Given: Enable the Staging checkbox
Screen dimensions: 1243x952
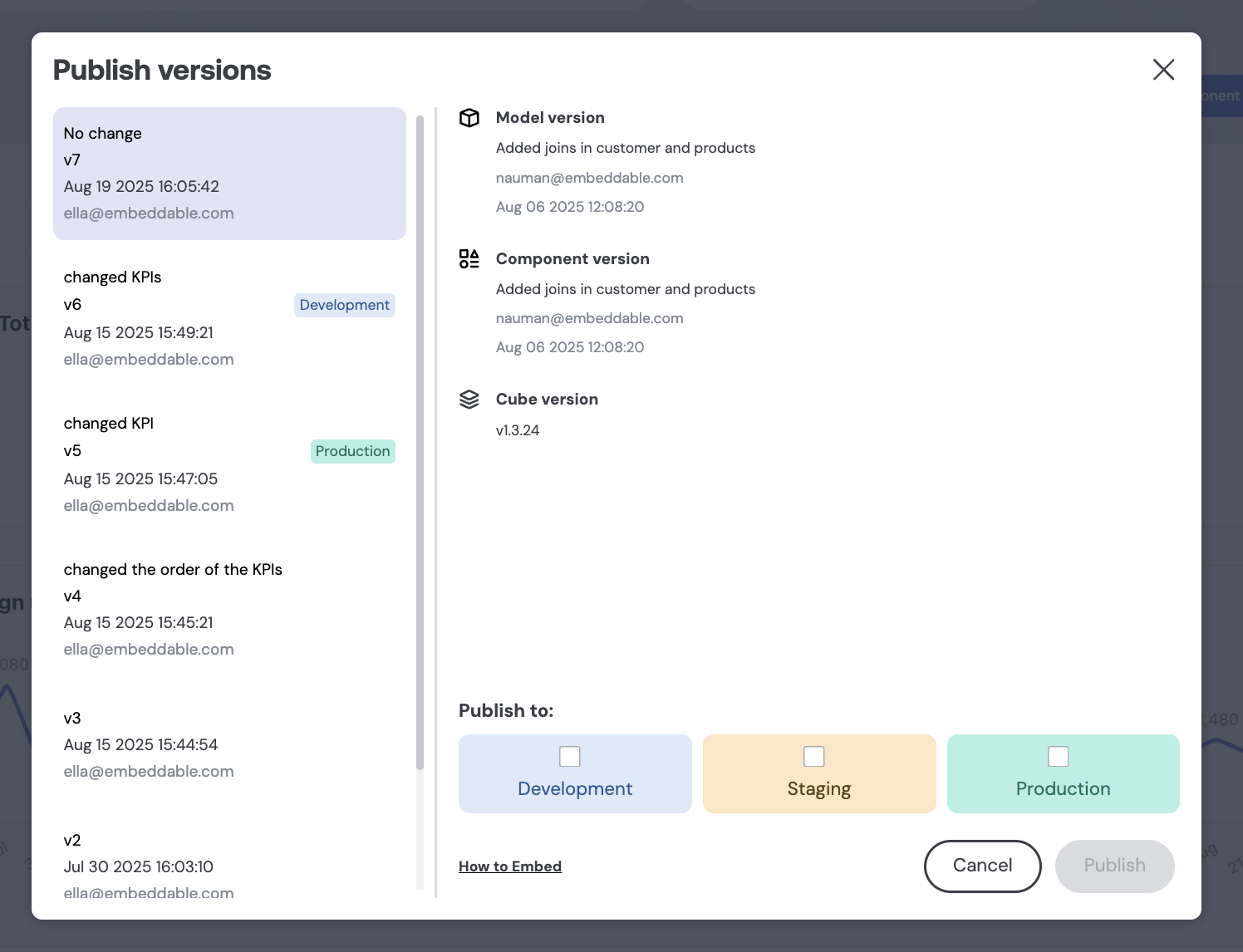Looking at the screenshot, I should [814, 757].
